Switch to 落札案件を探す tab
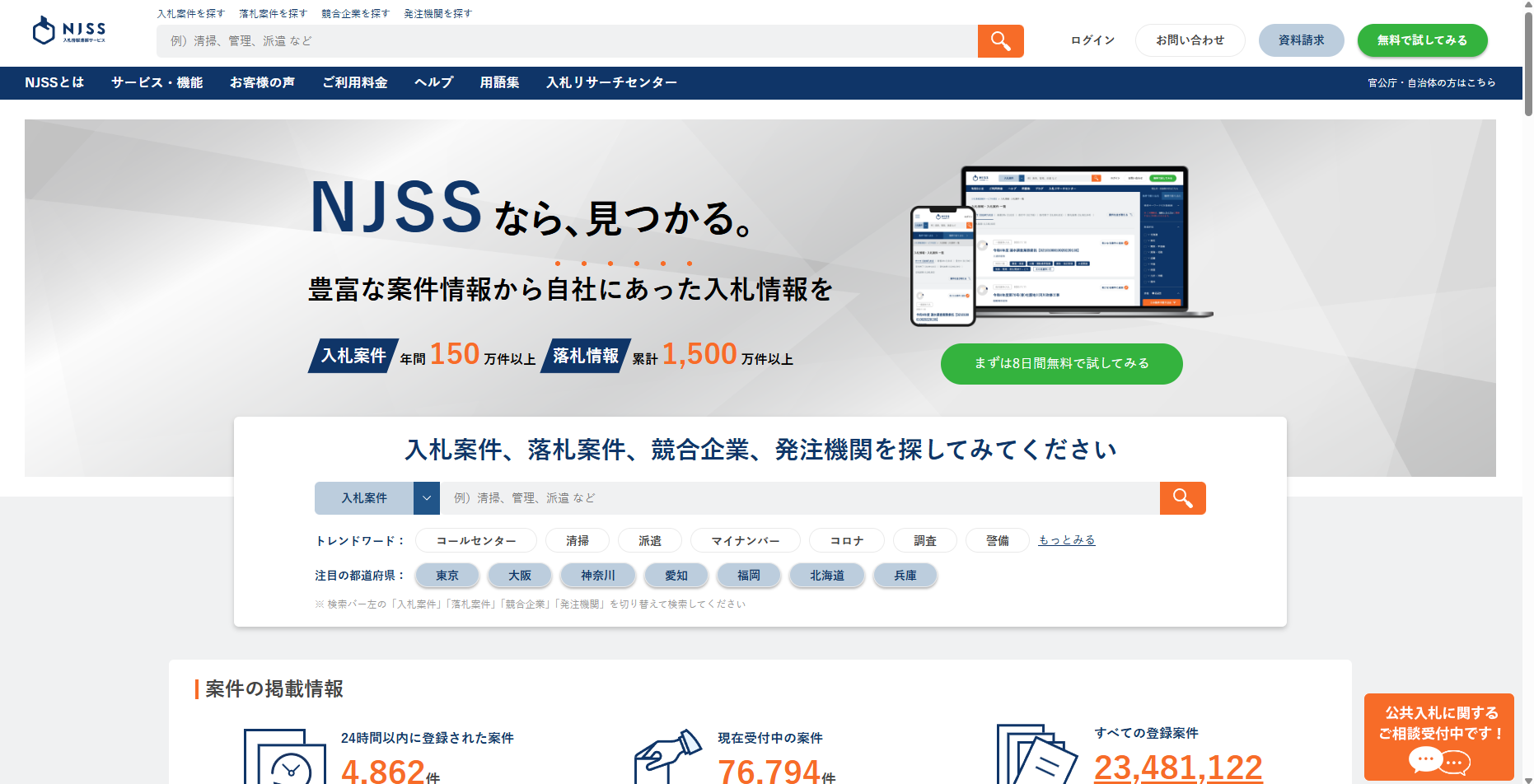The image size is (1534, 784). (x=274, y=14)
